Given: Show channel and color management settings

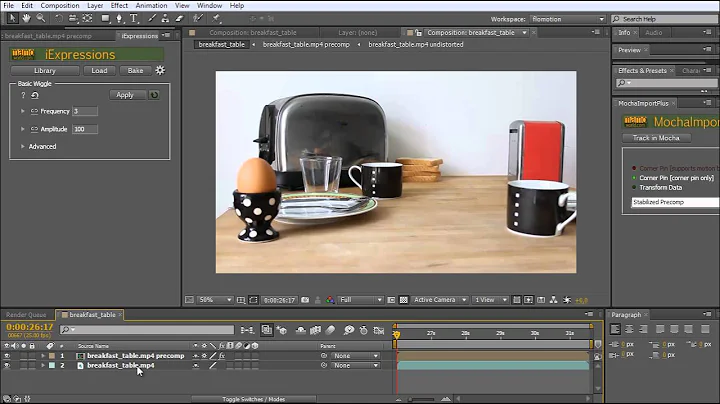Looking at the screenshot, I should click(330, 300).
